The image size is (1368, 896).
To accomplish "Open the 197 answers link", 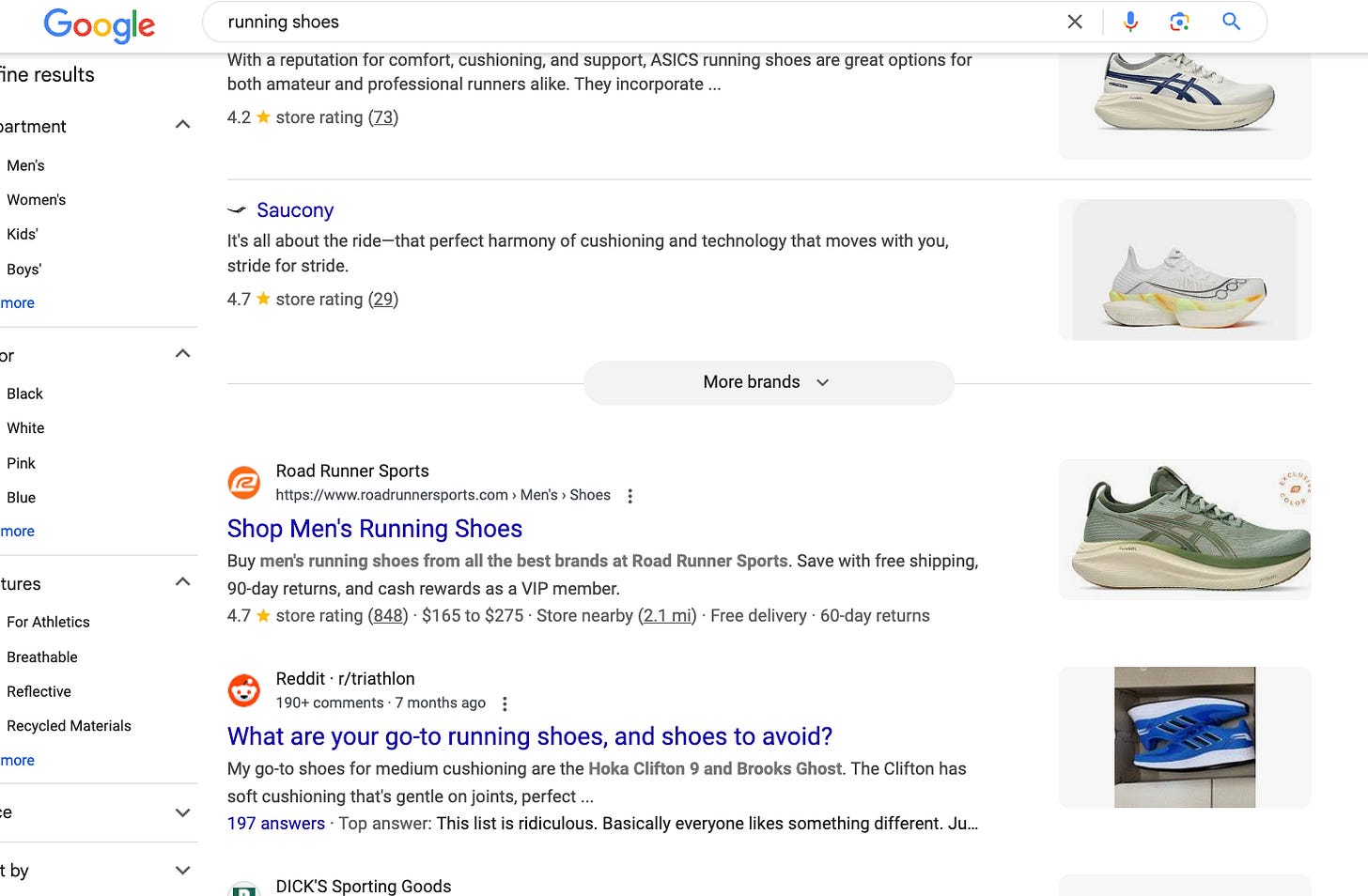I will 276,824.
